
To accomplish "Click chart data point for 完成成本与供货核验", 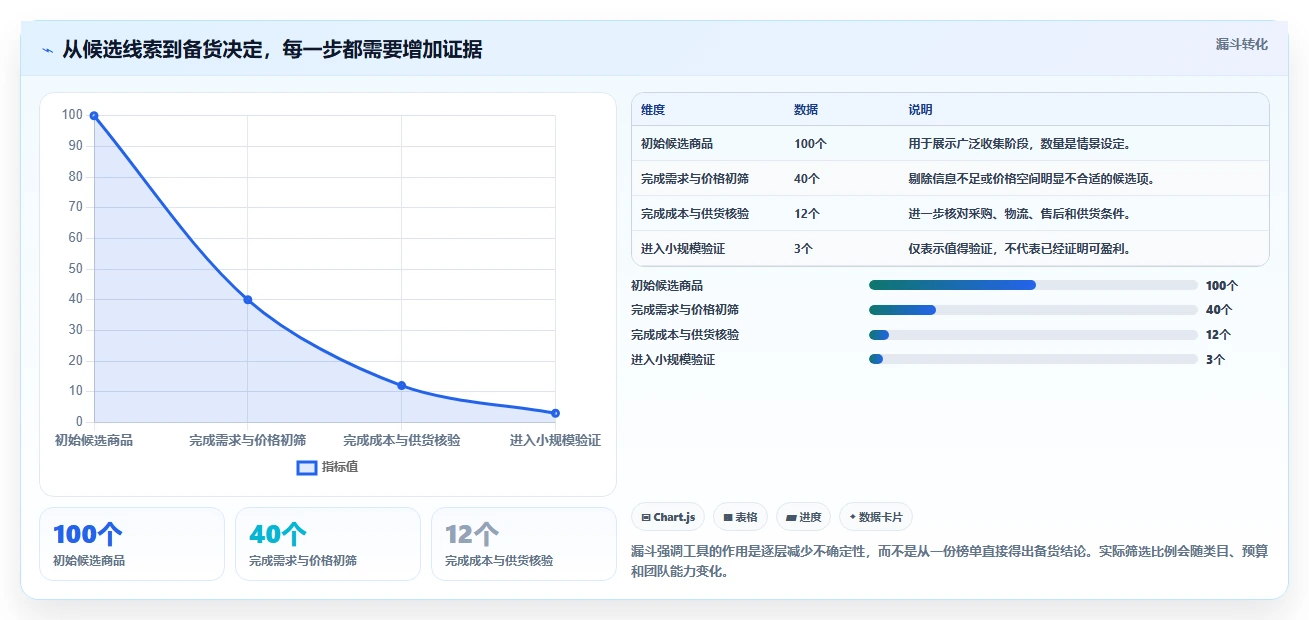I will pyautogui.click(x=402, y=386).
